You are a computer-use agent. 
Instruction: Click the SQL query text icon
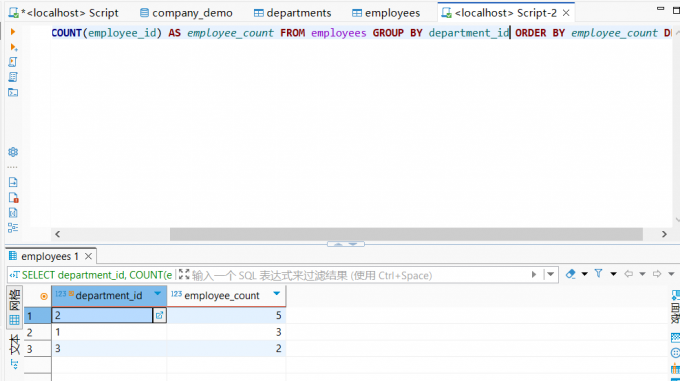14,275
